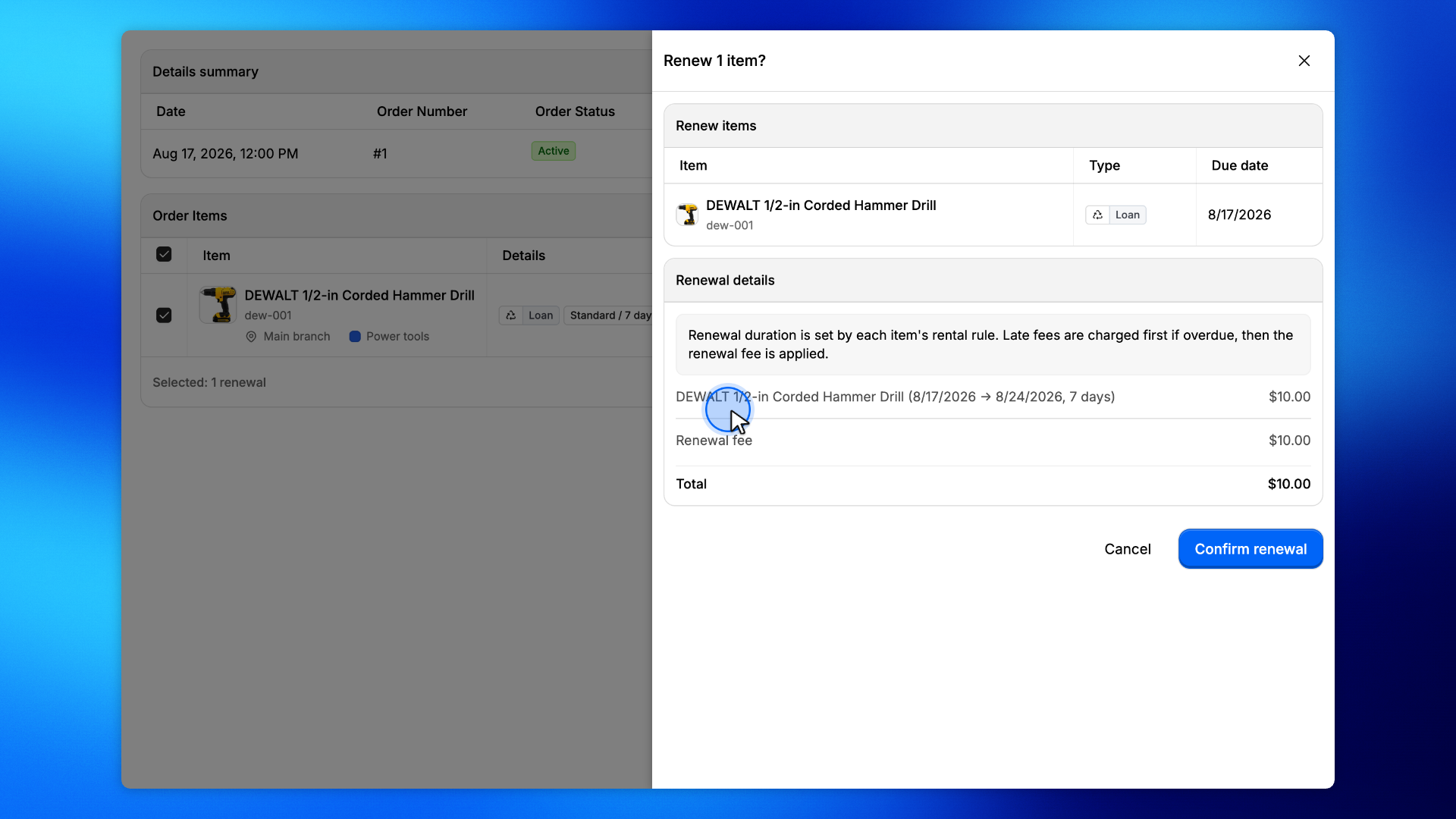Click the Item column header in dialog
This screenshot has height=819, width=1456.
(693, 165)
